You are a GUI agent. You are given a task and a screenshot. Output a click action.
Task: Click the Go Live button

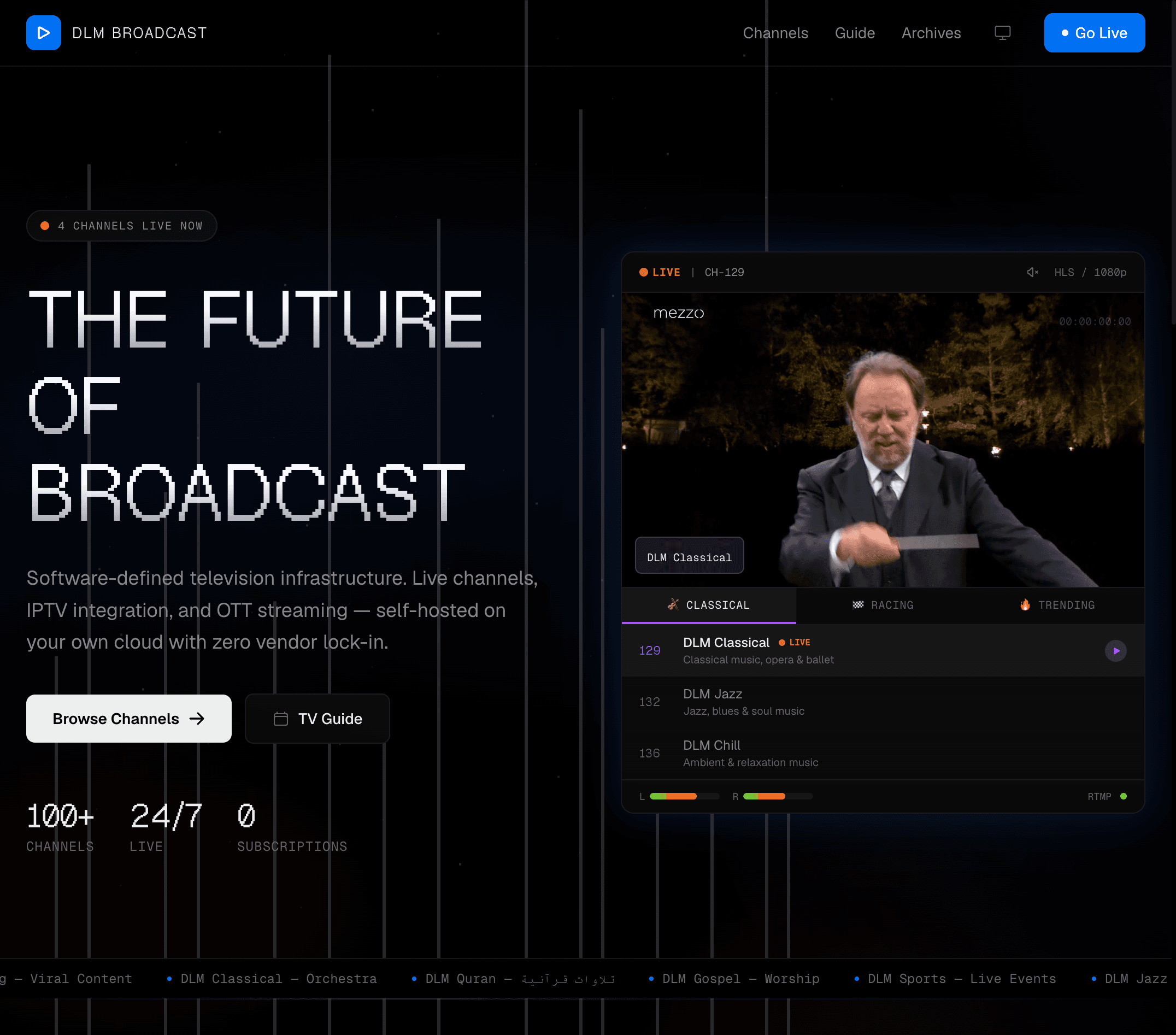1094,33
